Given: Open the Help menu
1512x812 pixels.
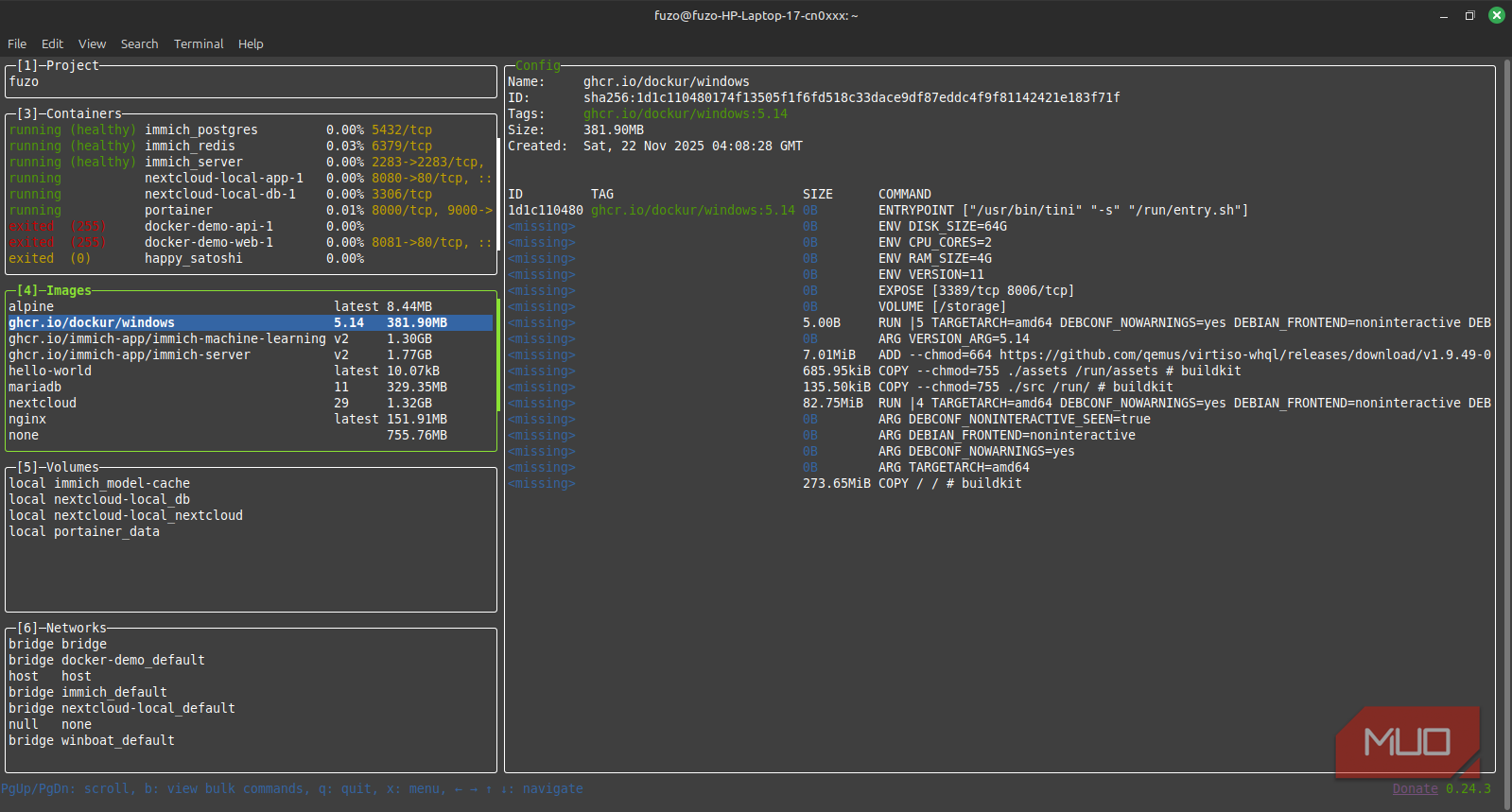Looking at the screenshot, I should (x=251, y=43).
